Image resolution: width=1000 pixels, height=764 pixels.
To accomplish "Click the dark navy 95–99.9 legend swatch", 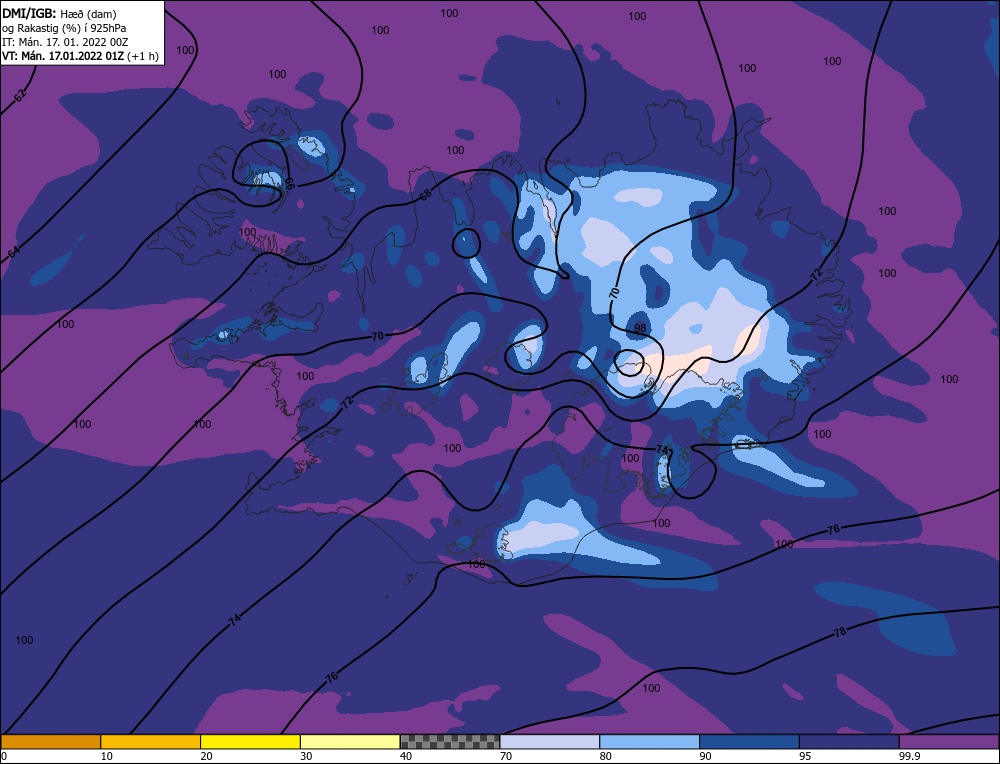I will pyautogui.click(x=849, y=742).
